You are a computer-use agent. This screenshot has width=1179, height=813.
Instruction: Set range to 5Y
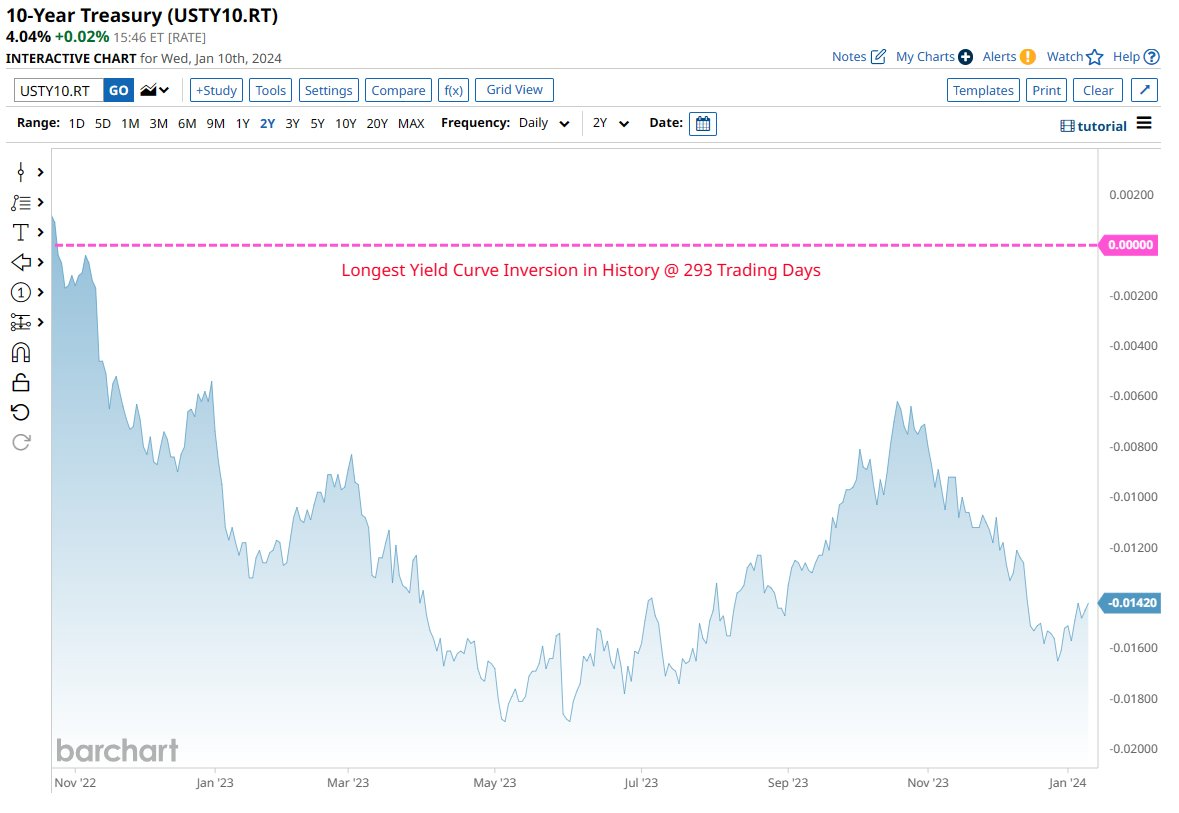point(317,123)
